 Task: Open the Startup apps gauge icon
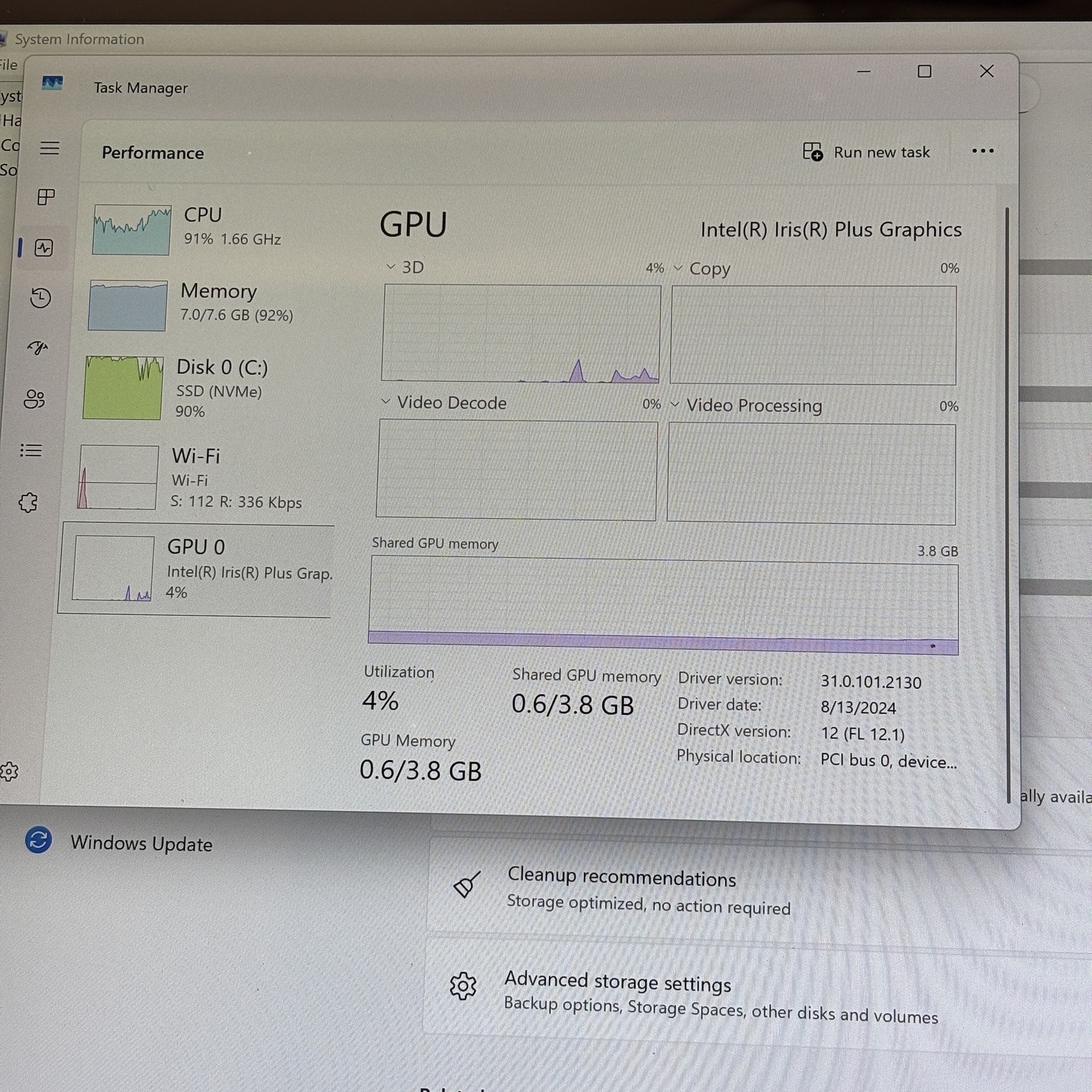coord(38,348)
